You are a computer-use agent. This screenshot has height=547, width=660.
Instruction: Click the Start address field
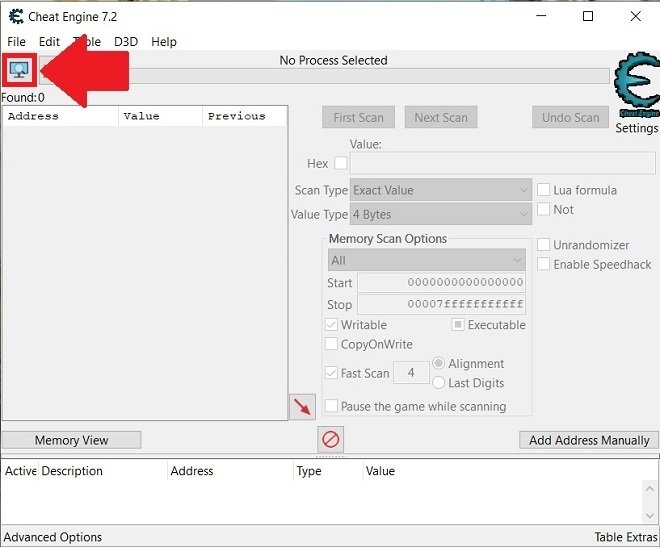[441, 282]
